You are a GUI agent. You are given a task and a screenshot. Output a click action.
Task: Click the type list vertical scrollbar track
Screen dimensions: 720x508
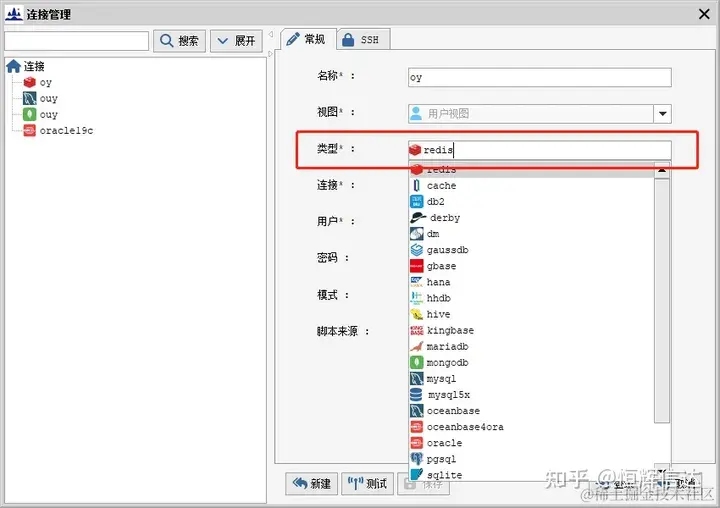click(x=662, y=301)
